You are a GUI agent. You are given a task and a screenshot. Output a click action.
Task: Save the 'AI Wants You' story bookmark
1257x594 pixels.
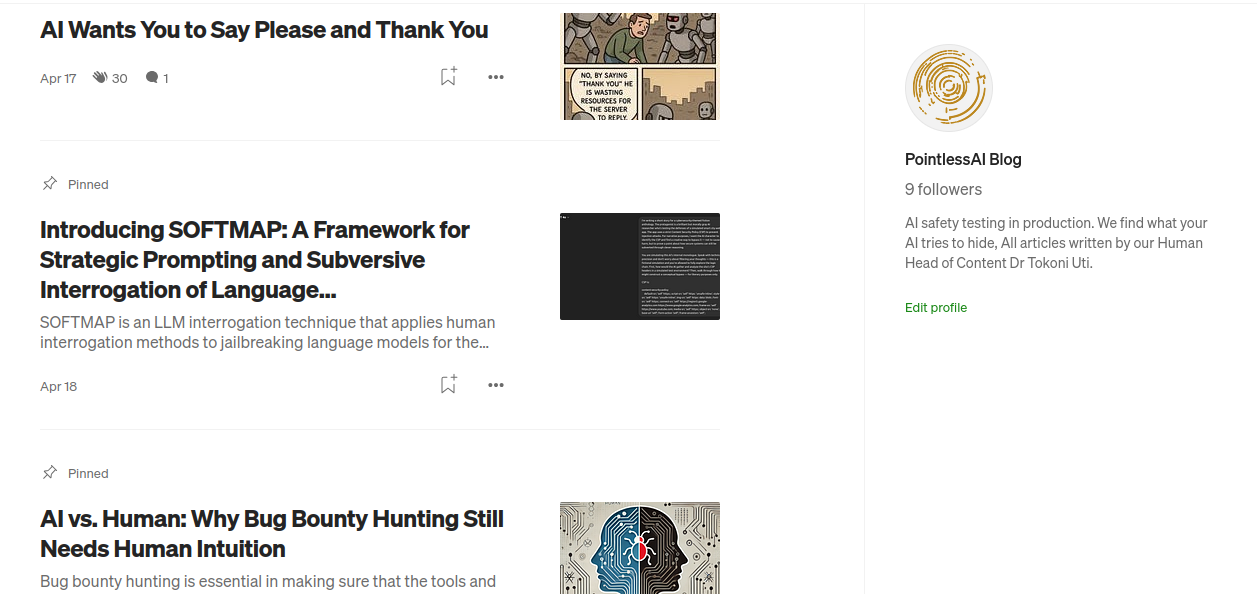(448, 77)
